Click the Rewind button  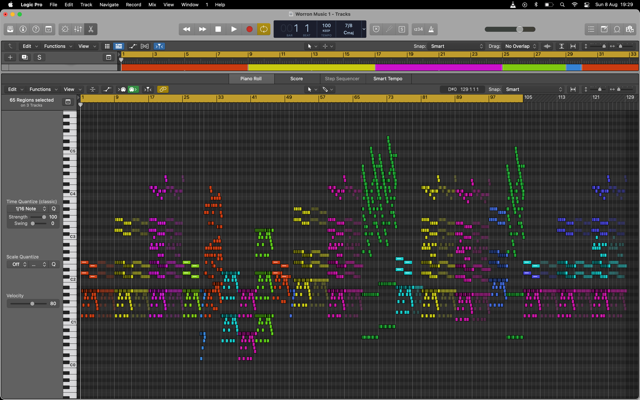[187, 29]
